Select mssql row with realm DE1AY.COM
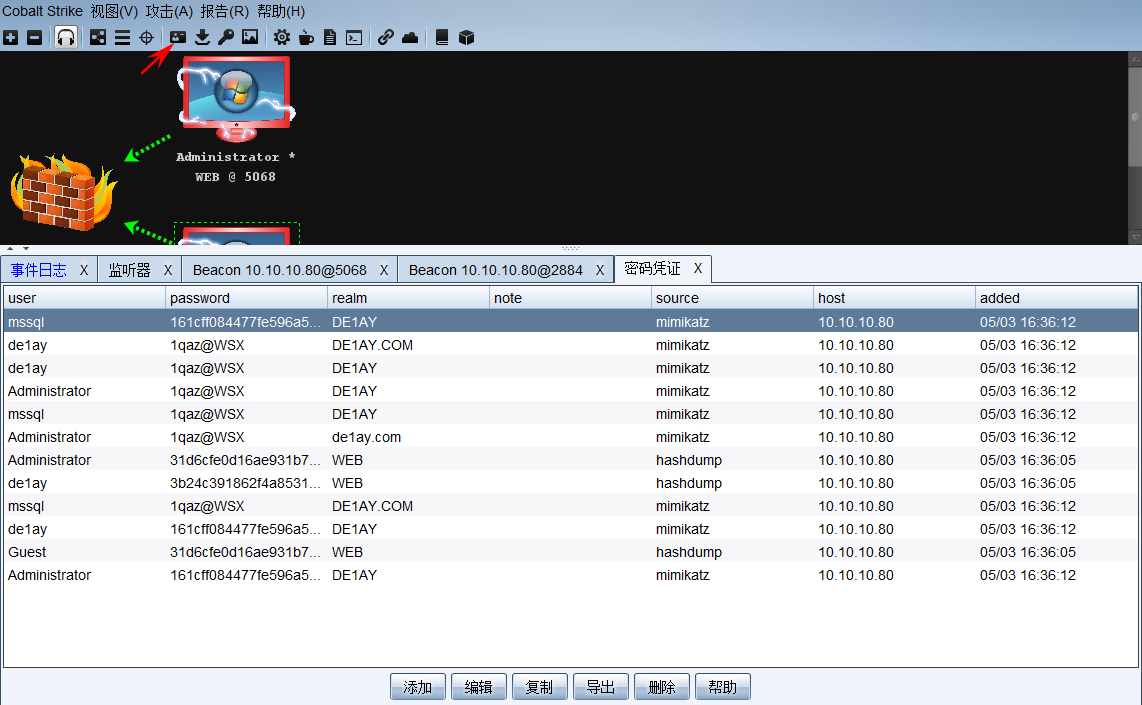Viewport: 1142px width, 705px height. pos(571,506)
